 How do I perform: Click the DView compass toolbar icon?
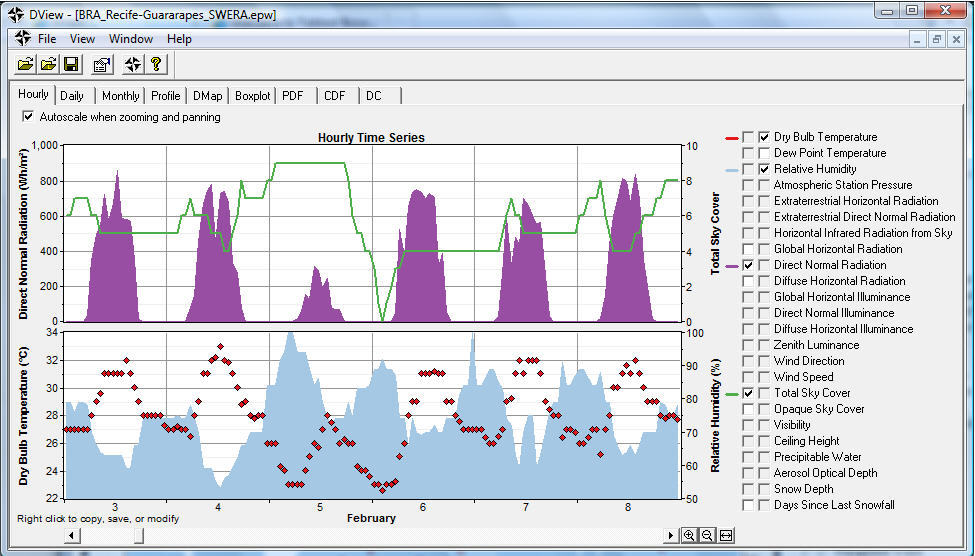[132, 64]
